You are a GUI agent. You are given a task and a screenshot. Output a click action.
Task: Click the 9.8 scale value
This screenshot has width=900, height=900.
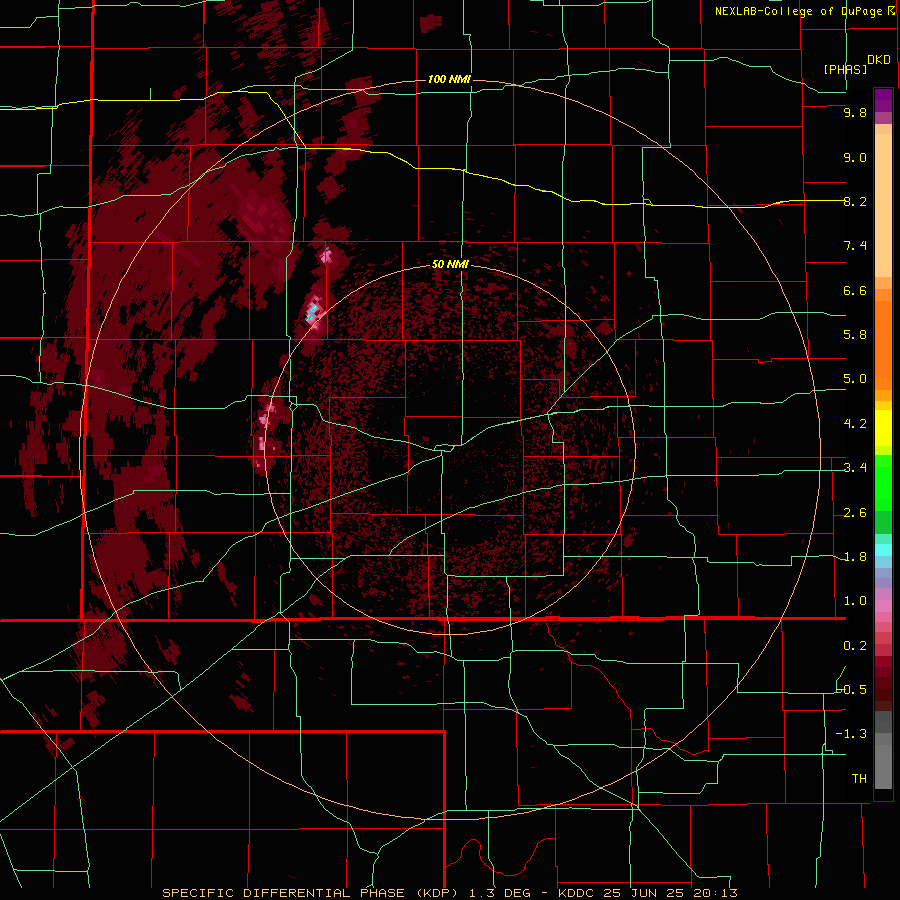(x=855, y=112)
